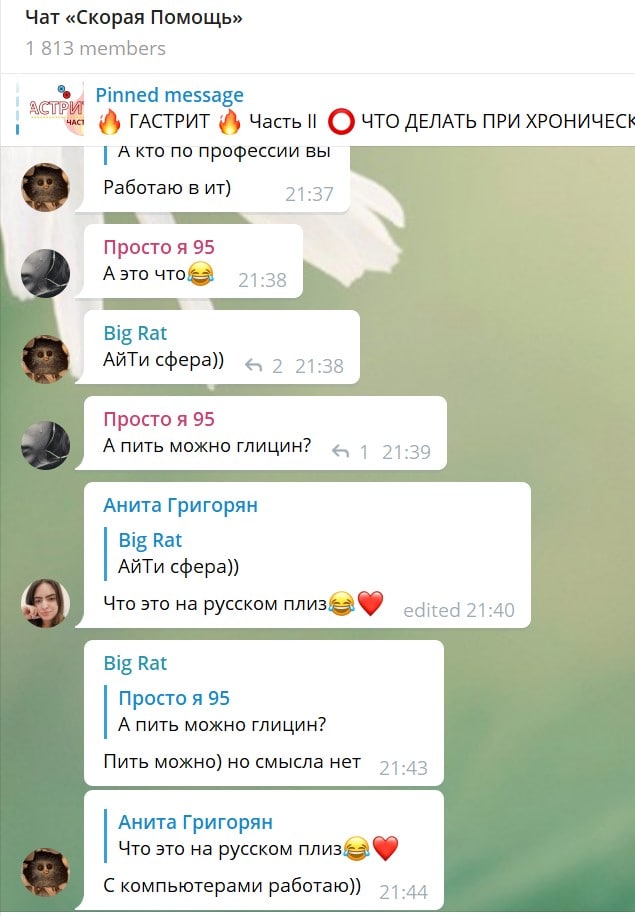Click Просто я 95 avatar beside glycine question

point(46,445)
